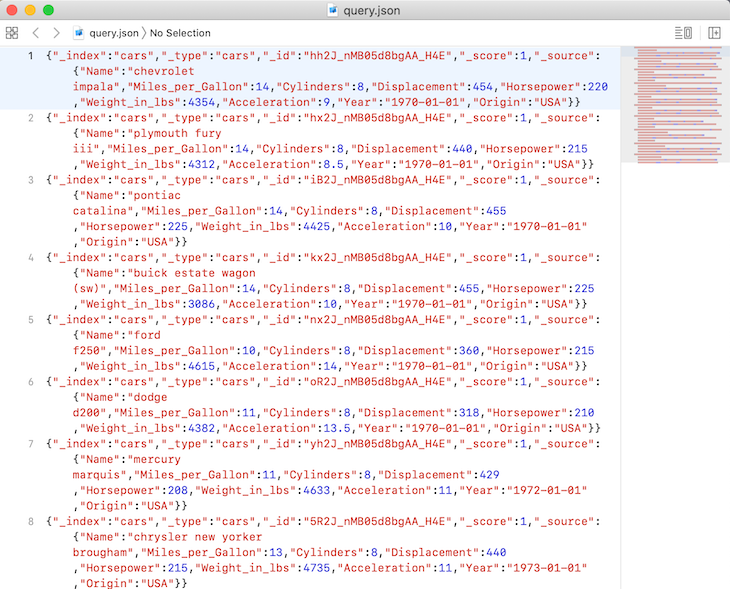
Task: Click the yellow minimize window button
Action: tap(30, 10)
